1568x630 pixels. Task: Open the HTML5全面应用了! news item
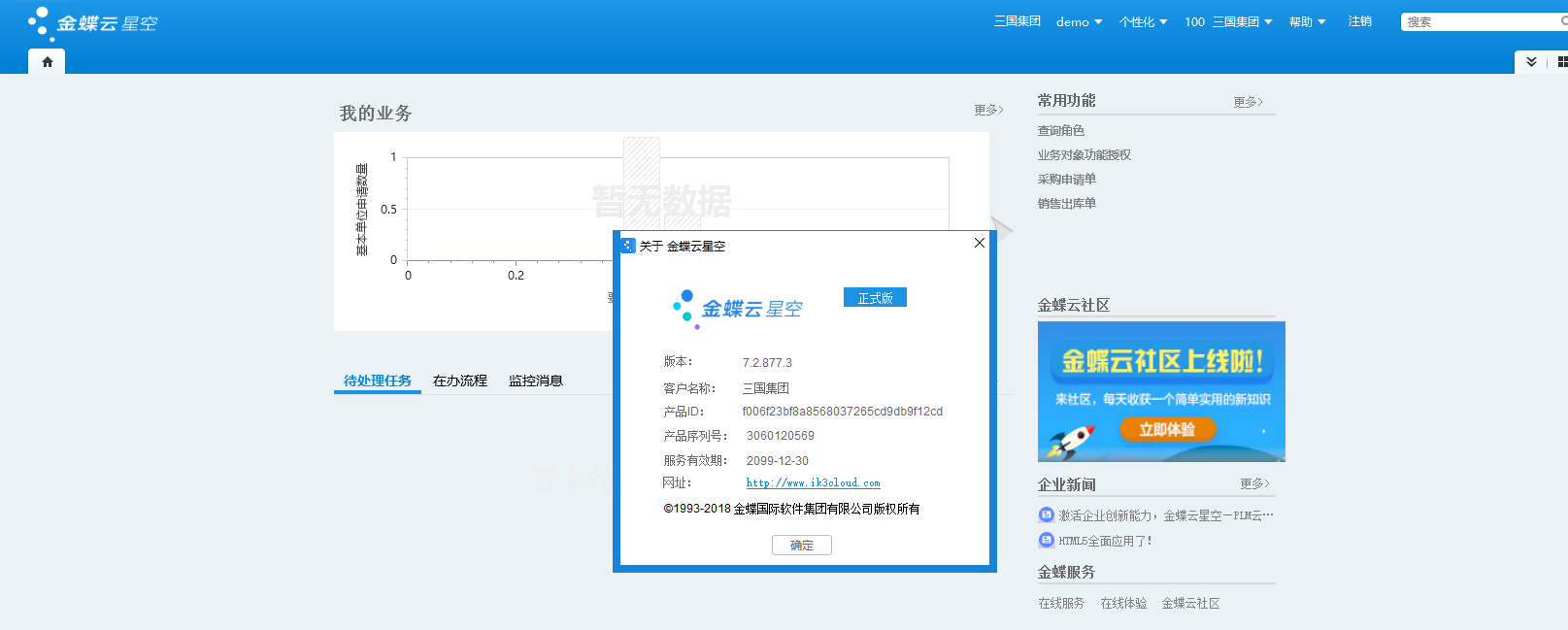pyautogui.click(x=1105, y=541)
